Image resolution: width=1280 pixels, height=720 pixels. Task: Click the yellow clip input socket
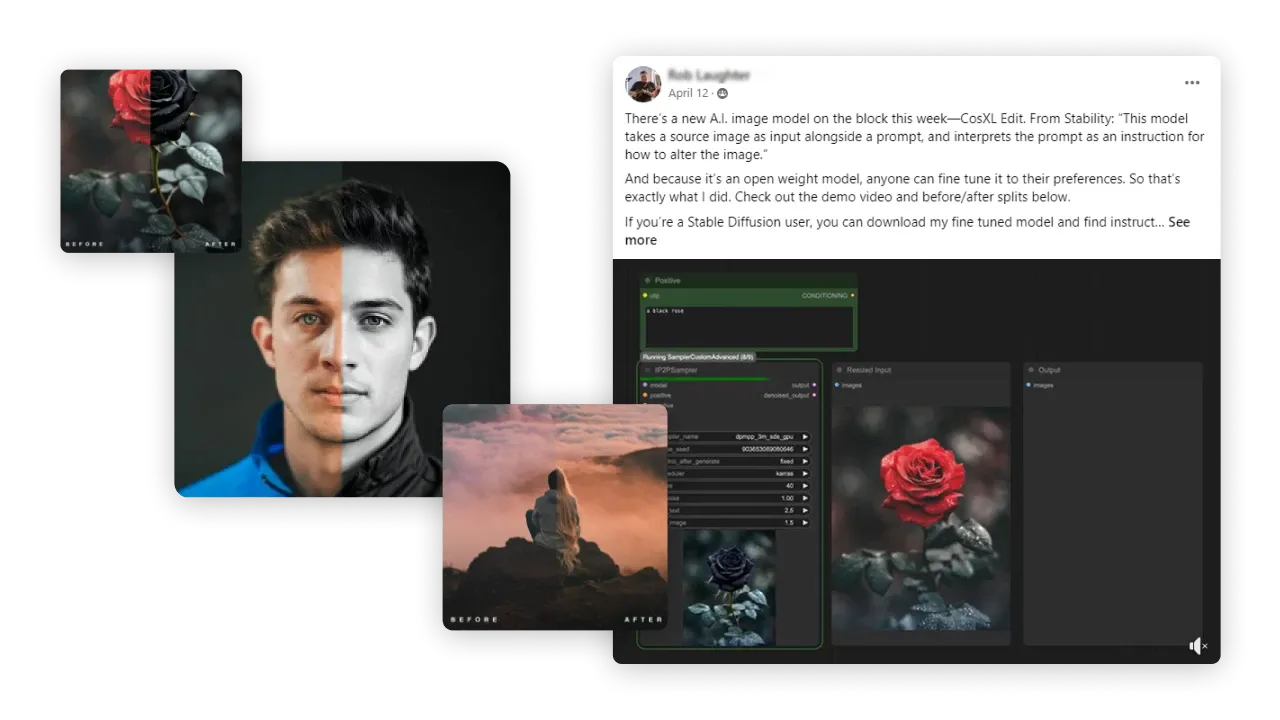[x=645, y=296]
